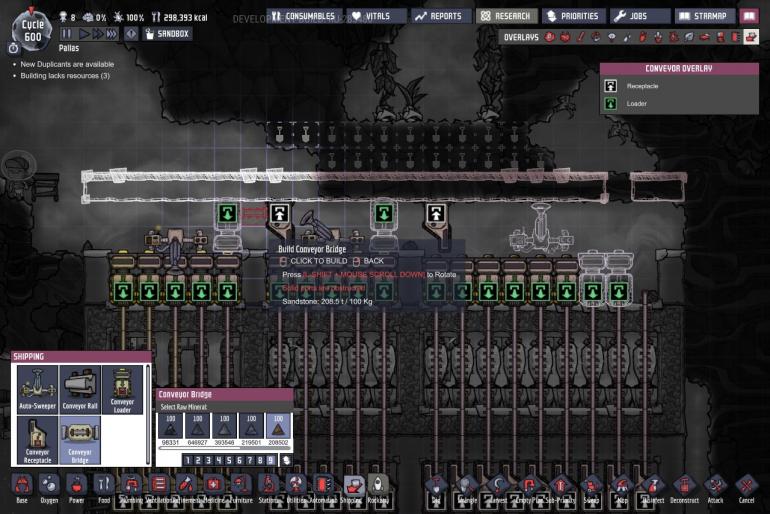Select the Dig tool
The height and width of the screenshot is (514, 770).
(436, 488)
